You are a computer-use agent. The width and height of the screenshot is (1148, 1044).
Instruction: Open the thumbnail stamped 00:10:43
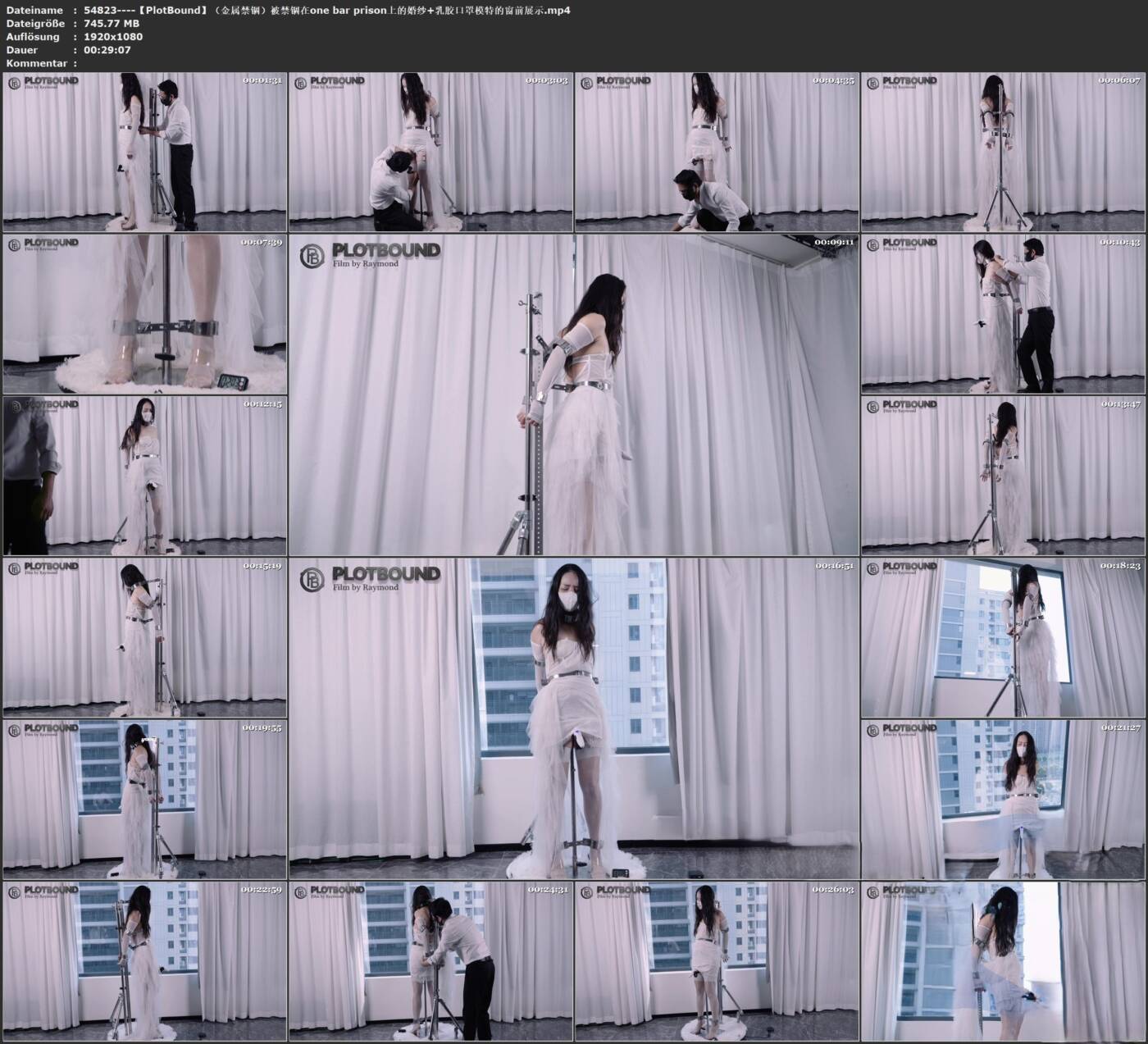(1003, 313)
